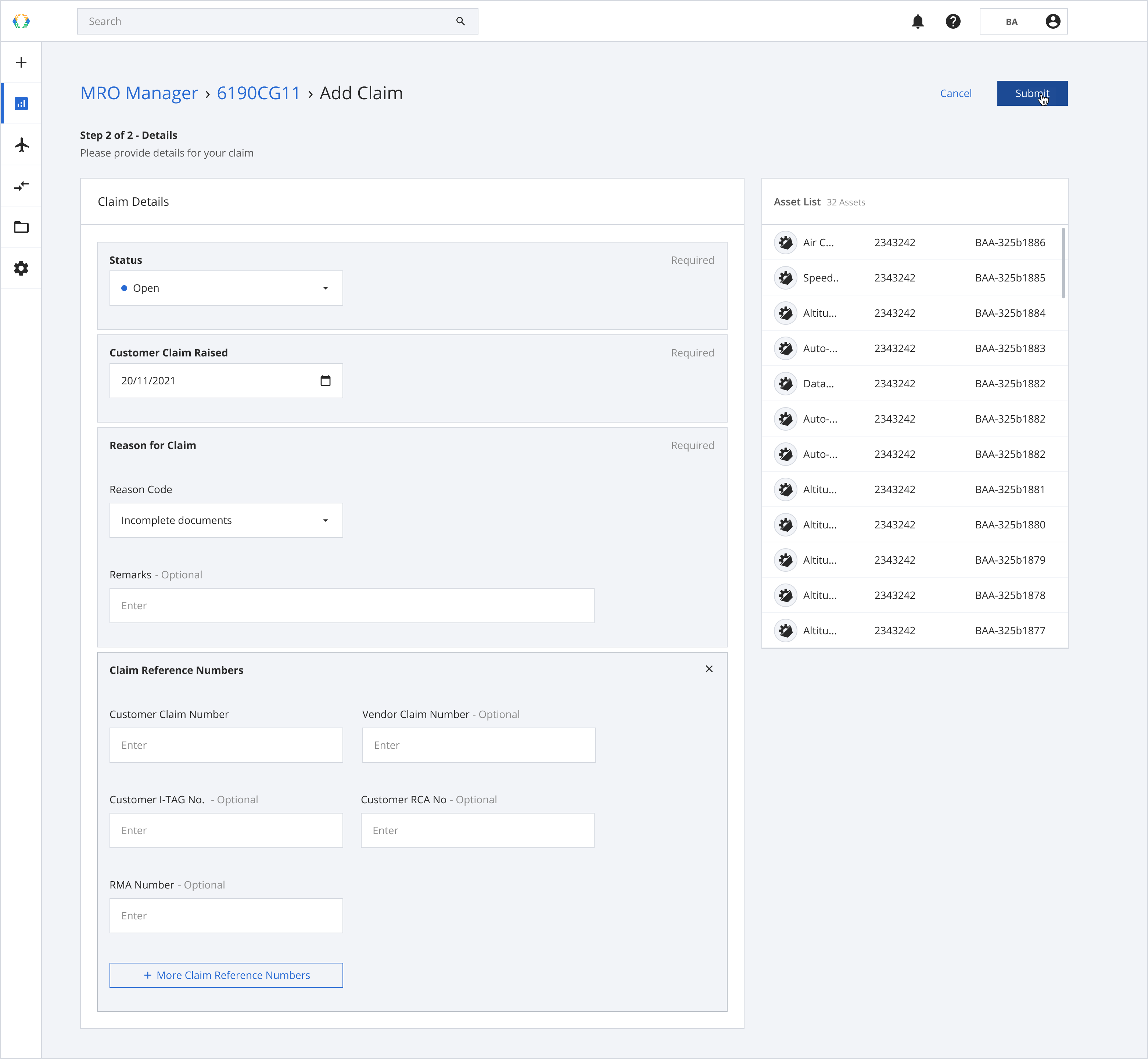This screenshot has height=1059, width=1148.
Task: Open the user profile avatar icon
Action: point(1052,21)
